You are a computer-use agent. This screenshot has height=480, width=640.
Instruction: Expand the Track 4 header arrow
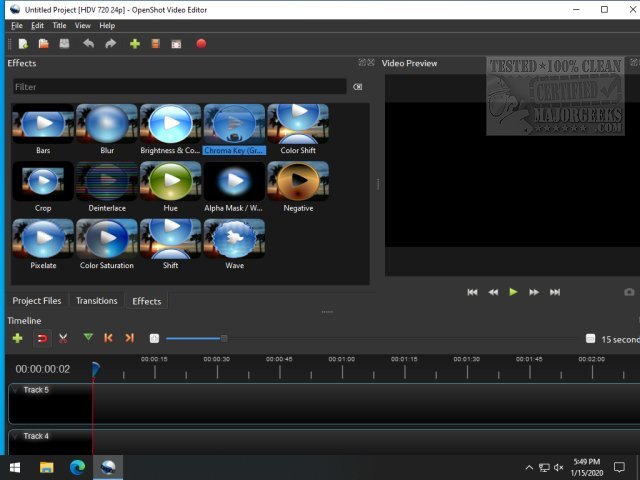pyautogui.click(x=16, y=436)
